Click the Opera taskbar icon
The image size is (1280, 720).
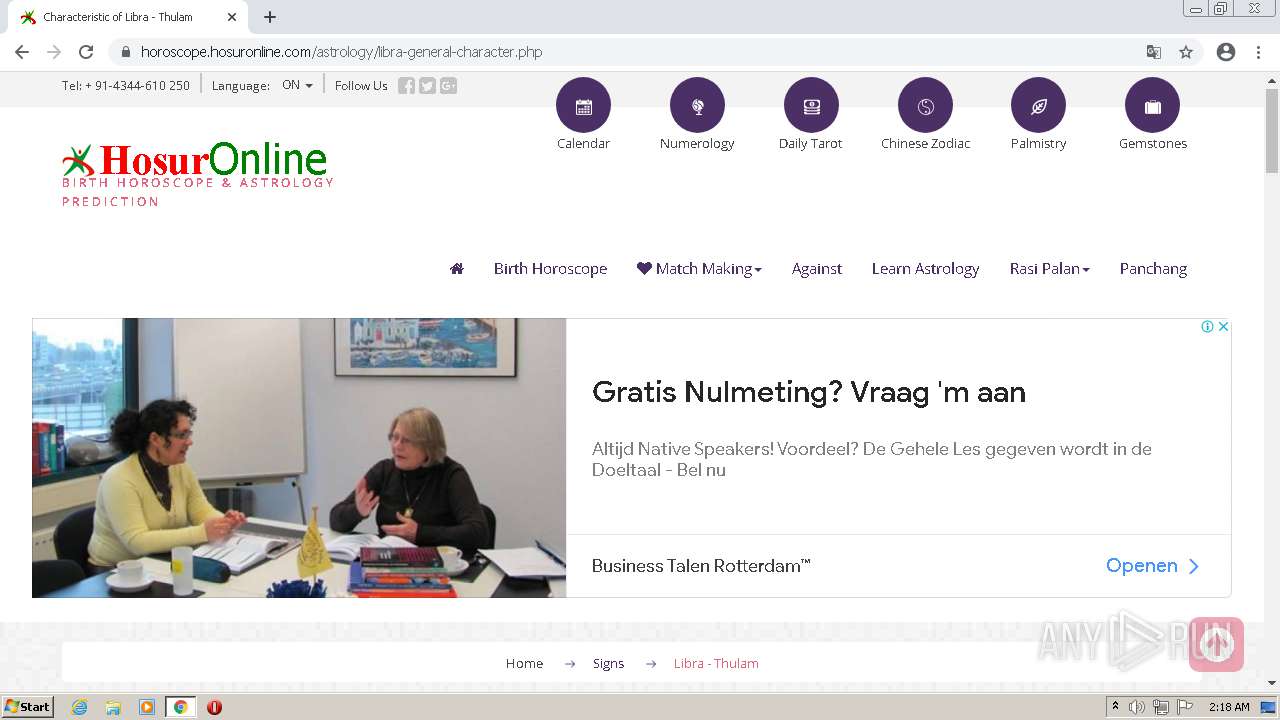214,707
